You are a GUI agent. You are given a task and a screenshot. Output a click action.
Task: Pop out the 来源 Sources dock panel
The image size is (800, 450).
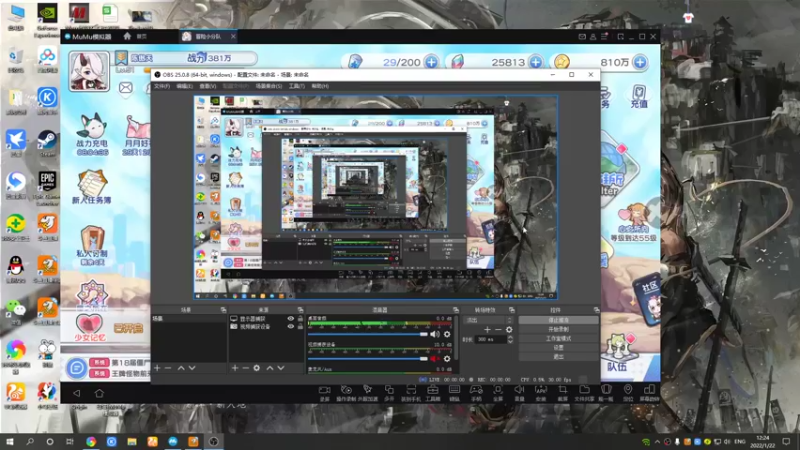pyautogui.click(x=300, y=310)
